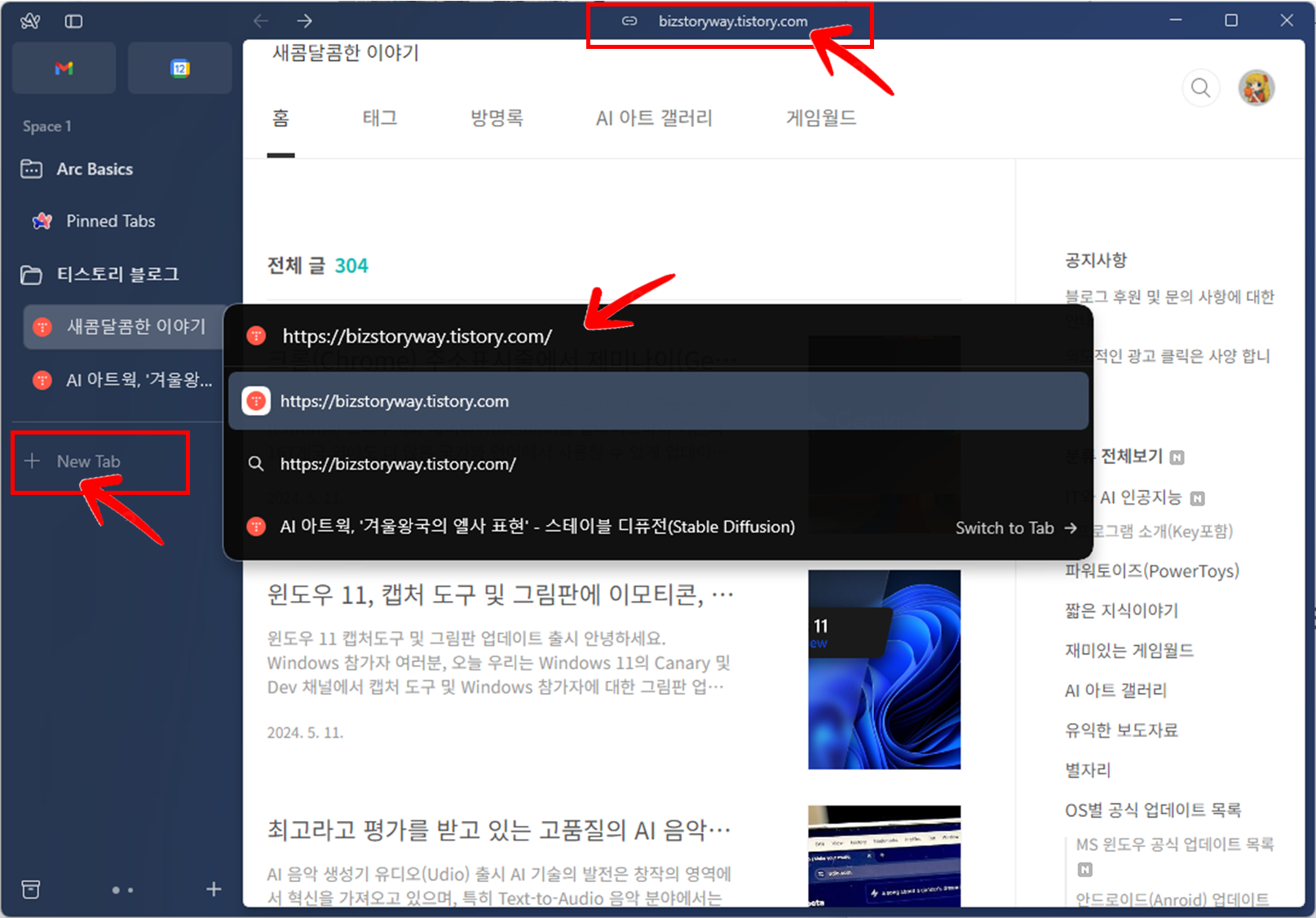Open the 재미있는 게임월드 category

click(x=1129, y=651)
